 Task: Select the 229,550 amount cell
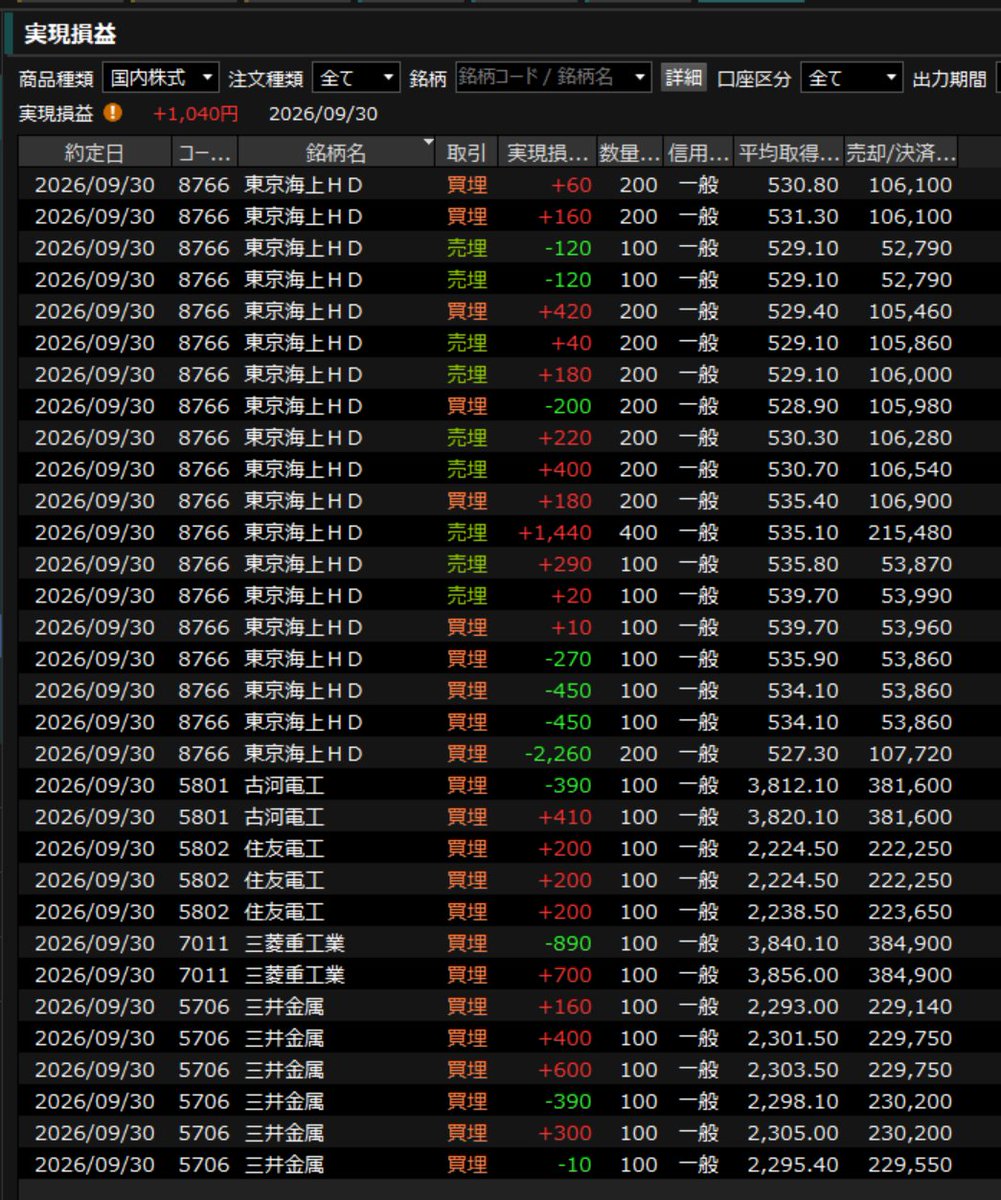[x=910, y=1165]
